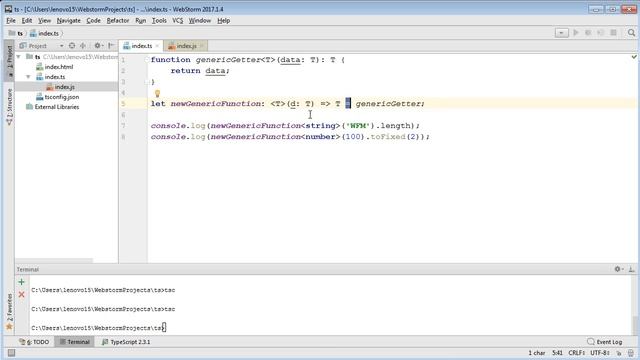Open the Event Log
Image resolution: width=640 pixels, height=360 pixels.
click(604, 342)
